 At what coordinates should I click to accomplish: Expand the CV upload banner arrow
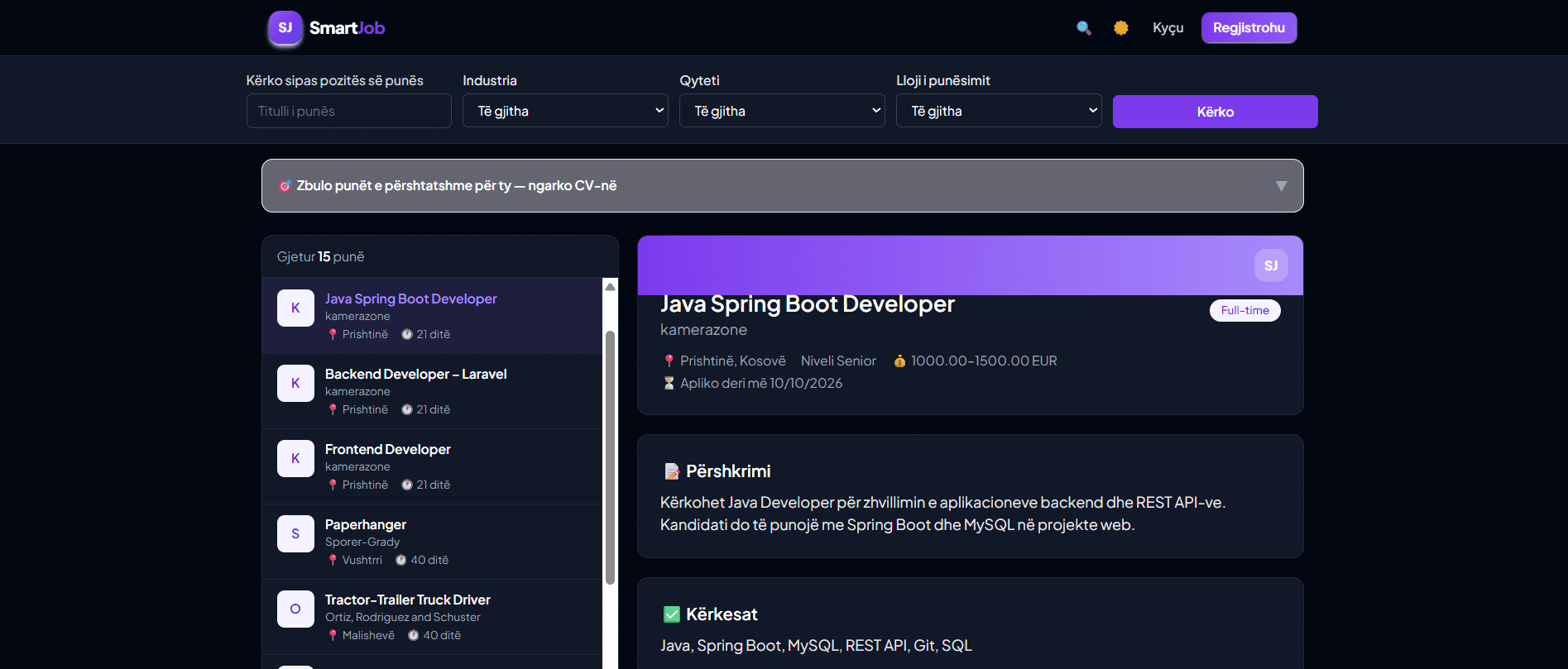point(1281,186)
